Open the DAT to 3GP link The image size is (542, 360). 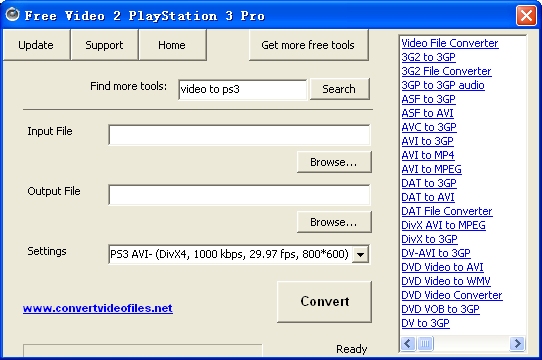[x=429, y=183]
